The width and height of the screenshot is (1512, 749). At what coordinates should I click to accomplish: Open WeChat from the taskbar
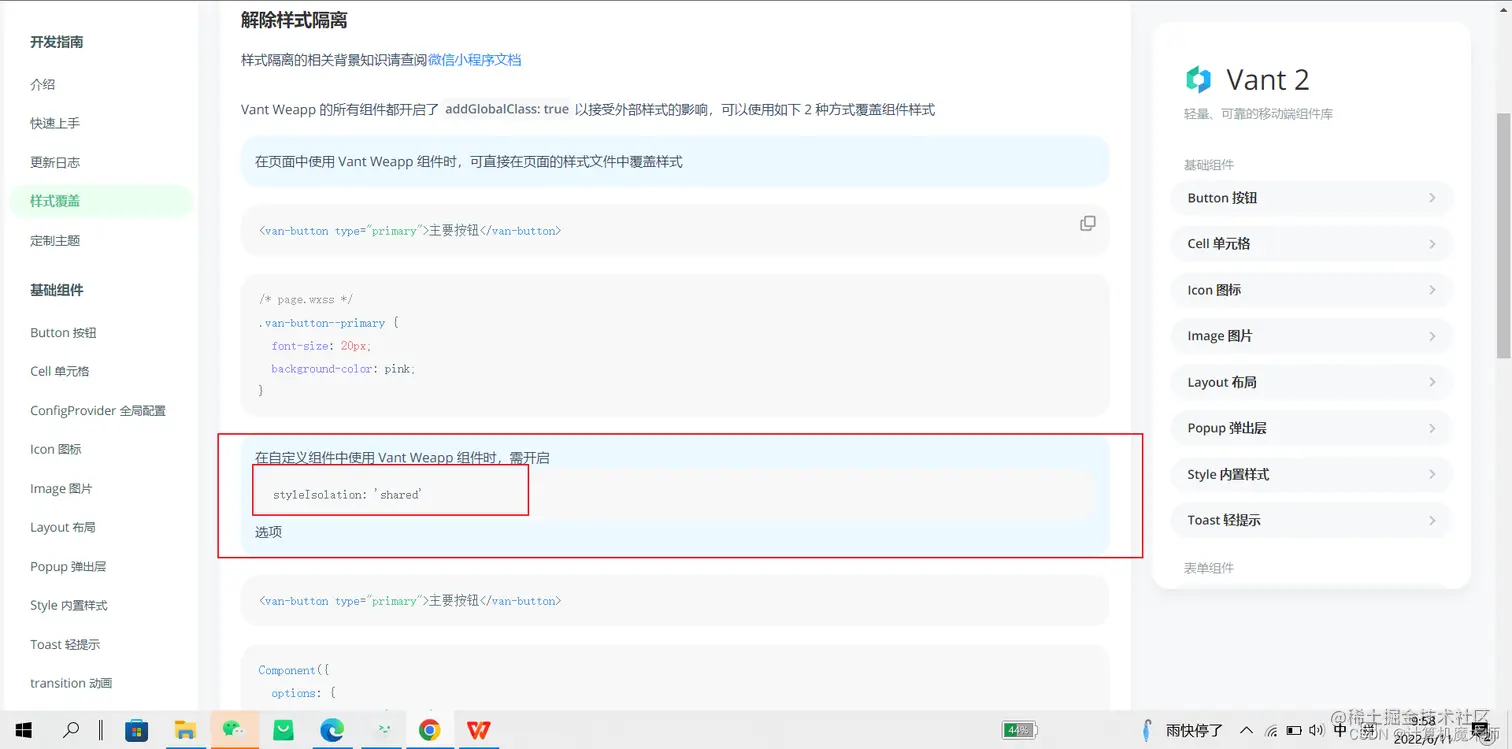tap(234, 730)
